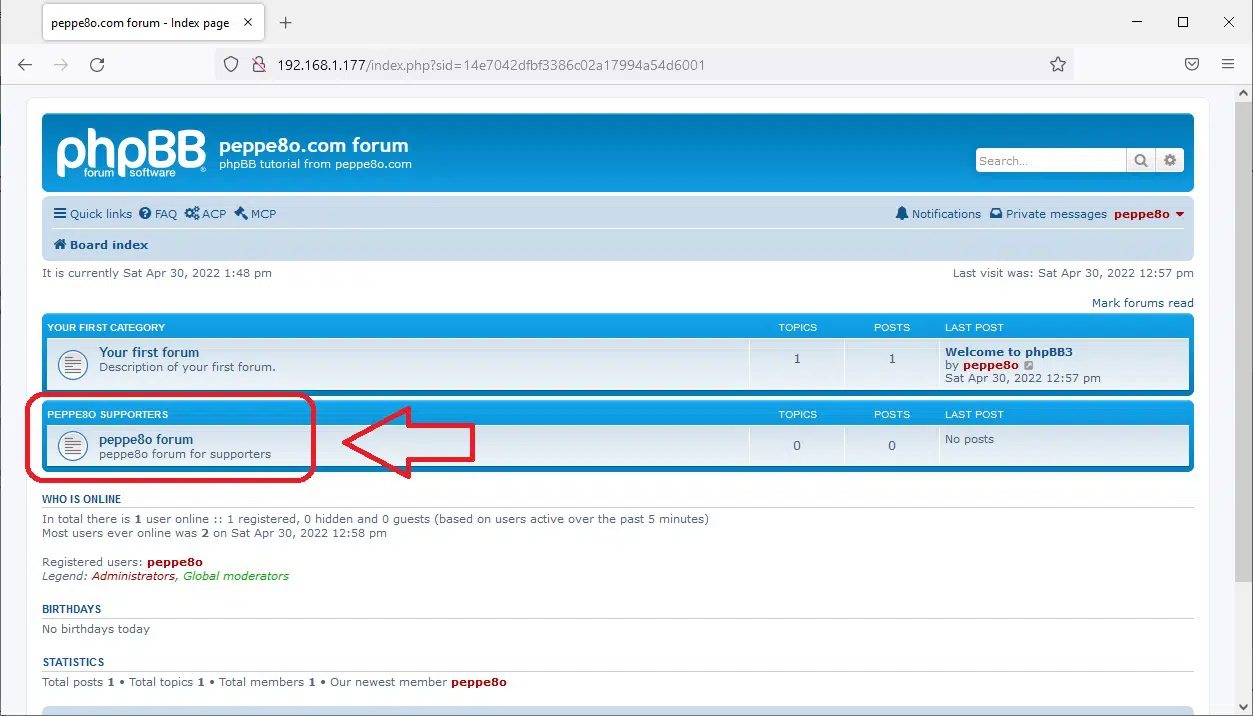1253x716 pixels.
Task: Click Administrators legend link
Action: pyautogui.click(x=134, y=576)
